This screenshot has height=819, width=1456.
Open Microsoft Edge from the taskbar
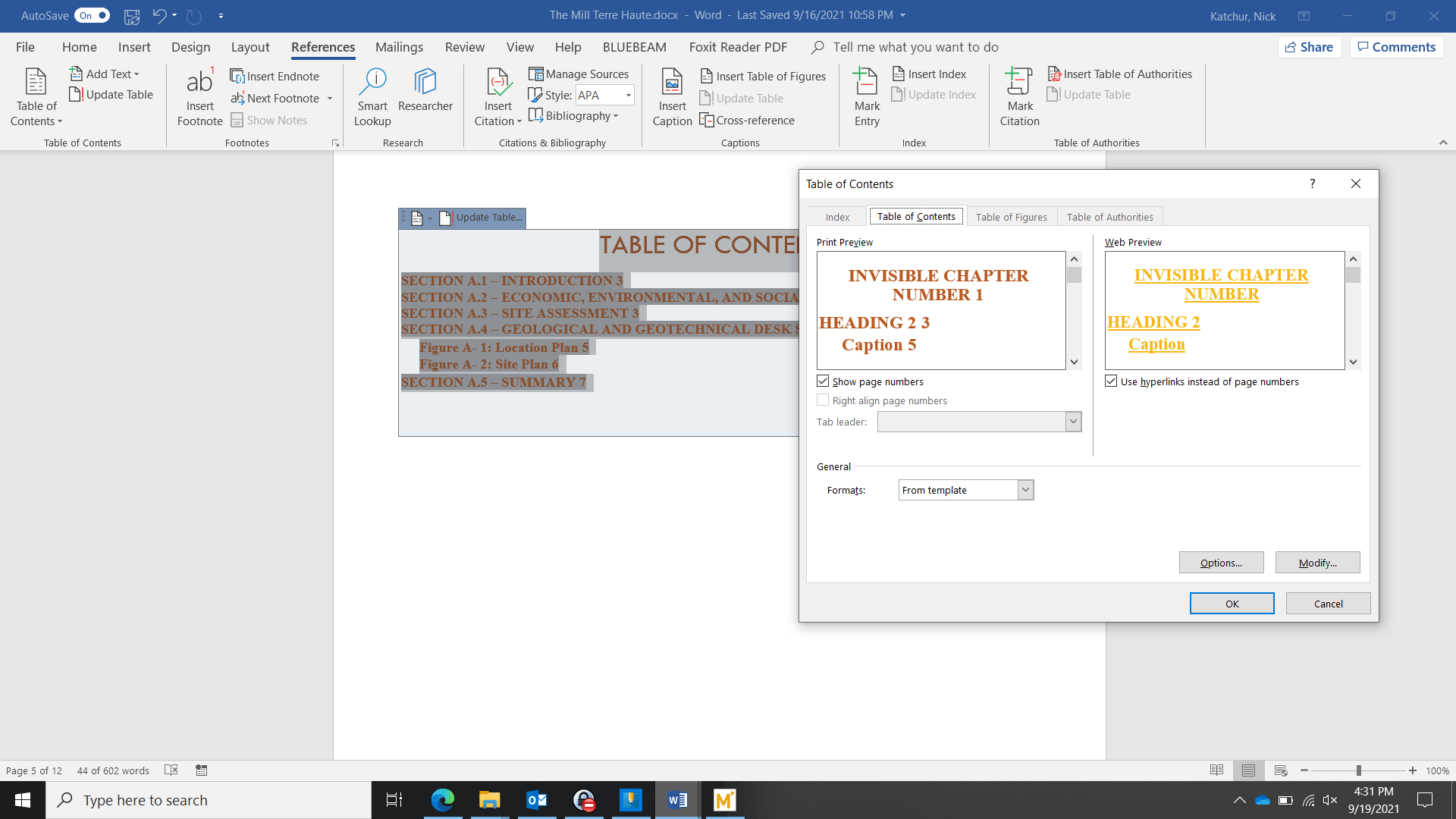443,800
